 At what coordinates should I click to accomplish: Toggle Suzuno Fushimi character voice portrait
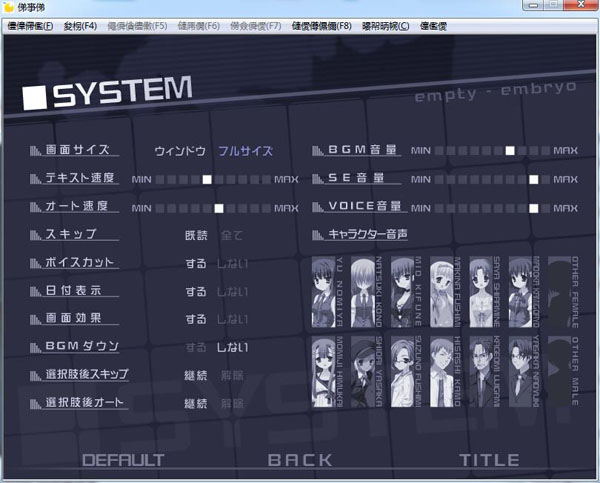coord(402,372)
